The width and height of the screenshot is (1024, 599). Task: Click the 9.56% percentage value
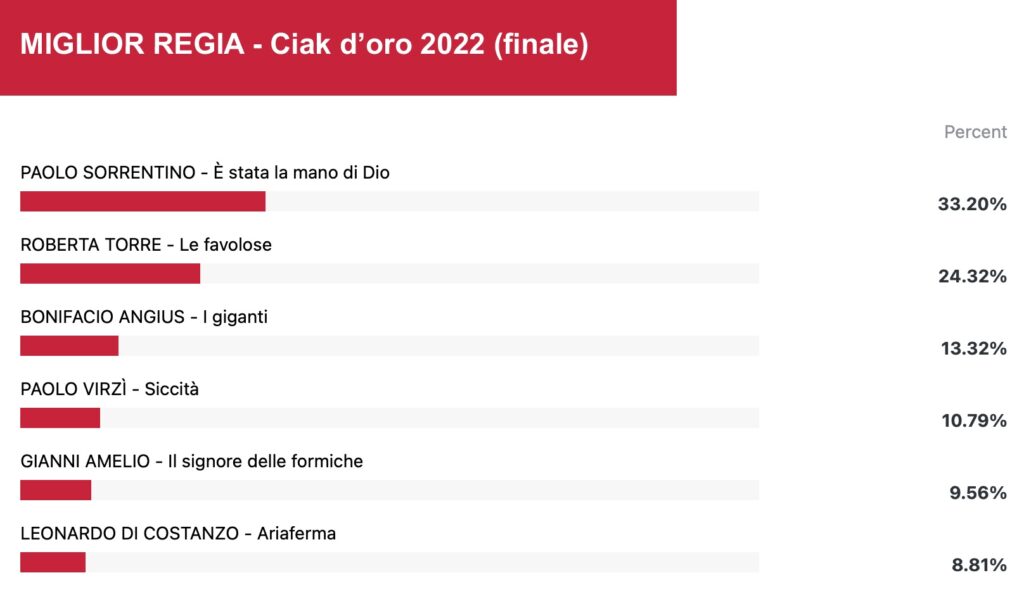click(978, 493)
